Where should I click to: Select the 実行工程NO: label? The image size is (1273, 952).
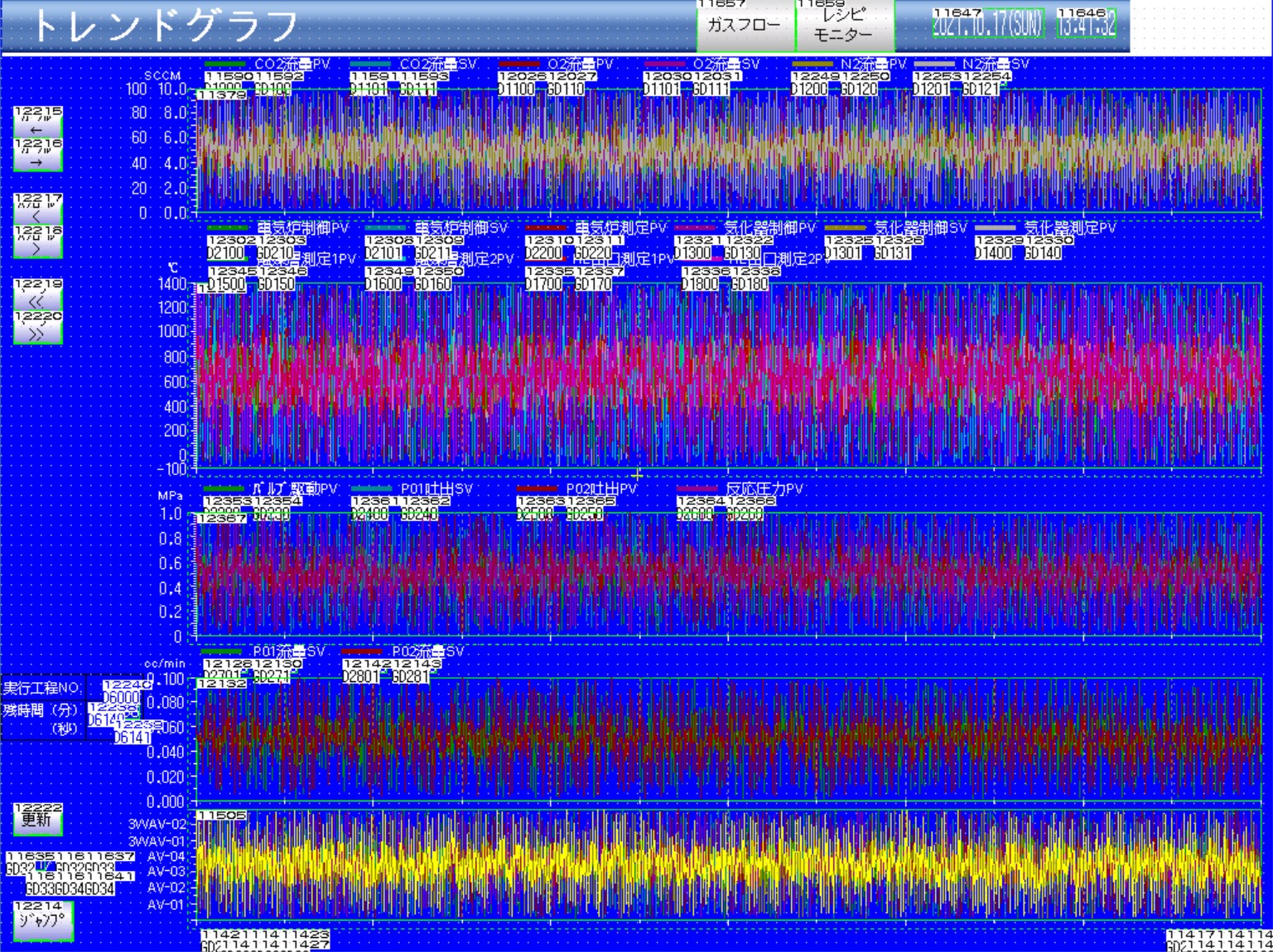click(x=42, y=688)
